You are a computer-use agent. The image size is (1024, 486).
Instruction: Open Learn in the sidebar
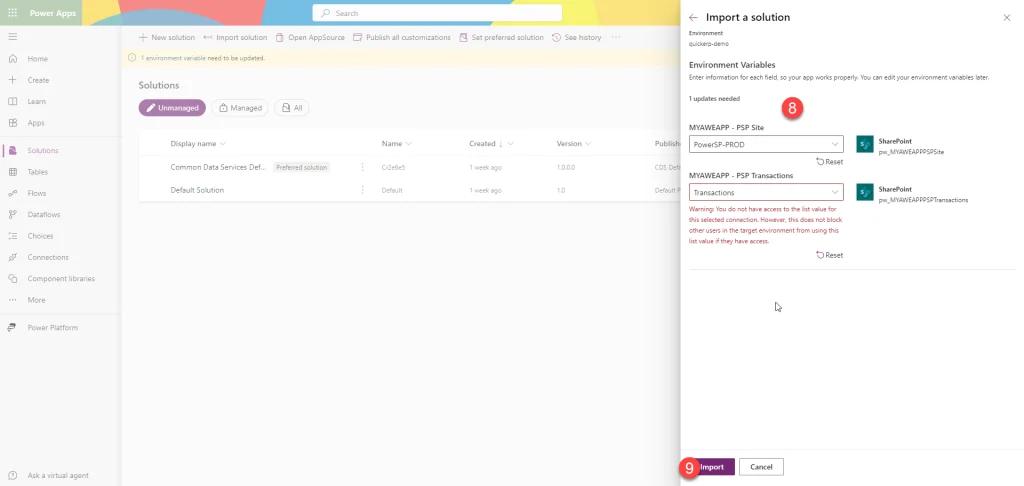pyautogui.click(x=37, y=101)
